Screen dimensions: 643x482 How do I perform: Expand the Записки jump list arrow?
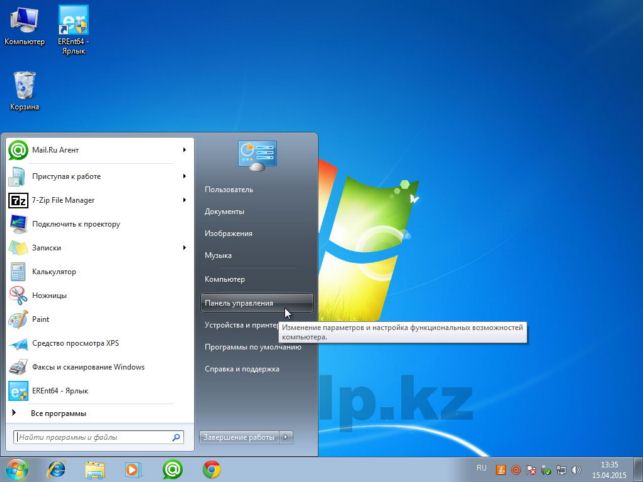point(185,248)
